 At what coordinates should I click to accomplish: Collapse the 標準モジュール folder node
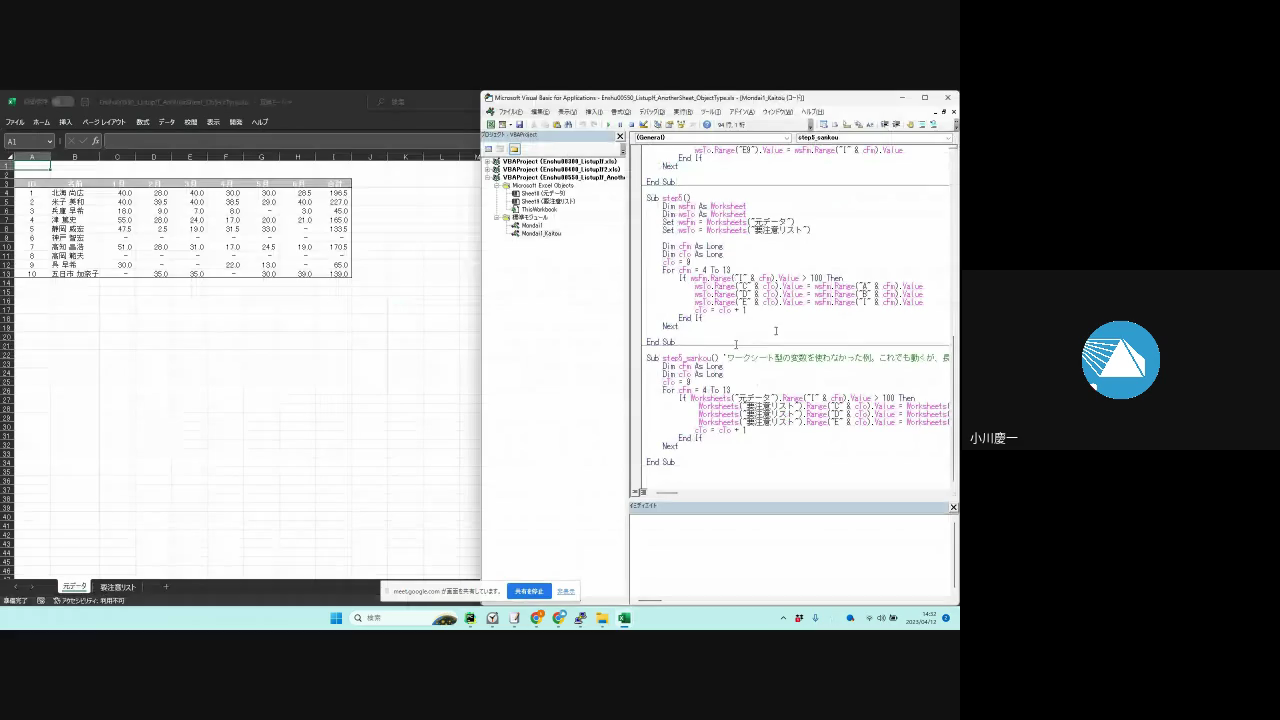coord(497,217)
